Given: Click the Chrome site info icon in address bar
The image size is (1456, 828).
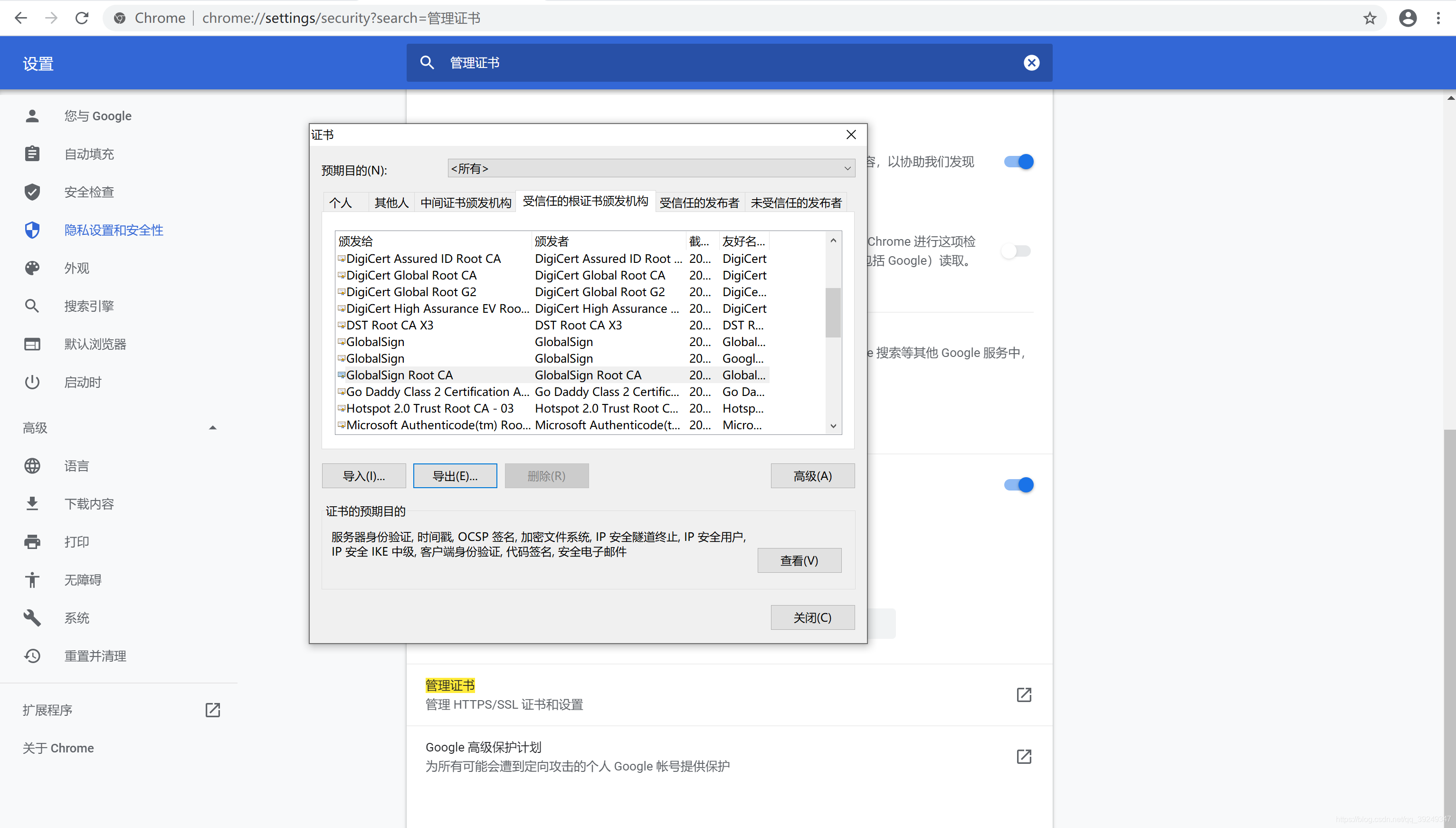Looking at the screenshot, I should (120, 18).
